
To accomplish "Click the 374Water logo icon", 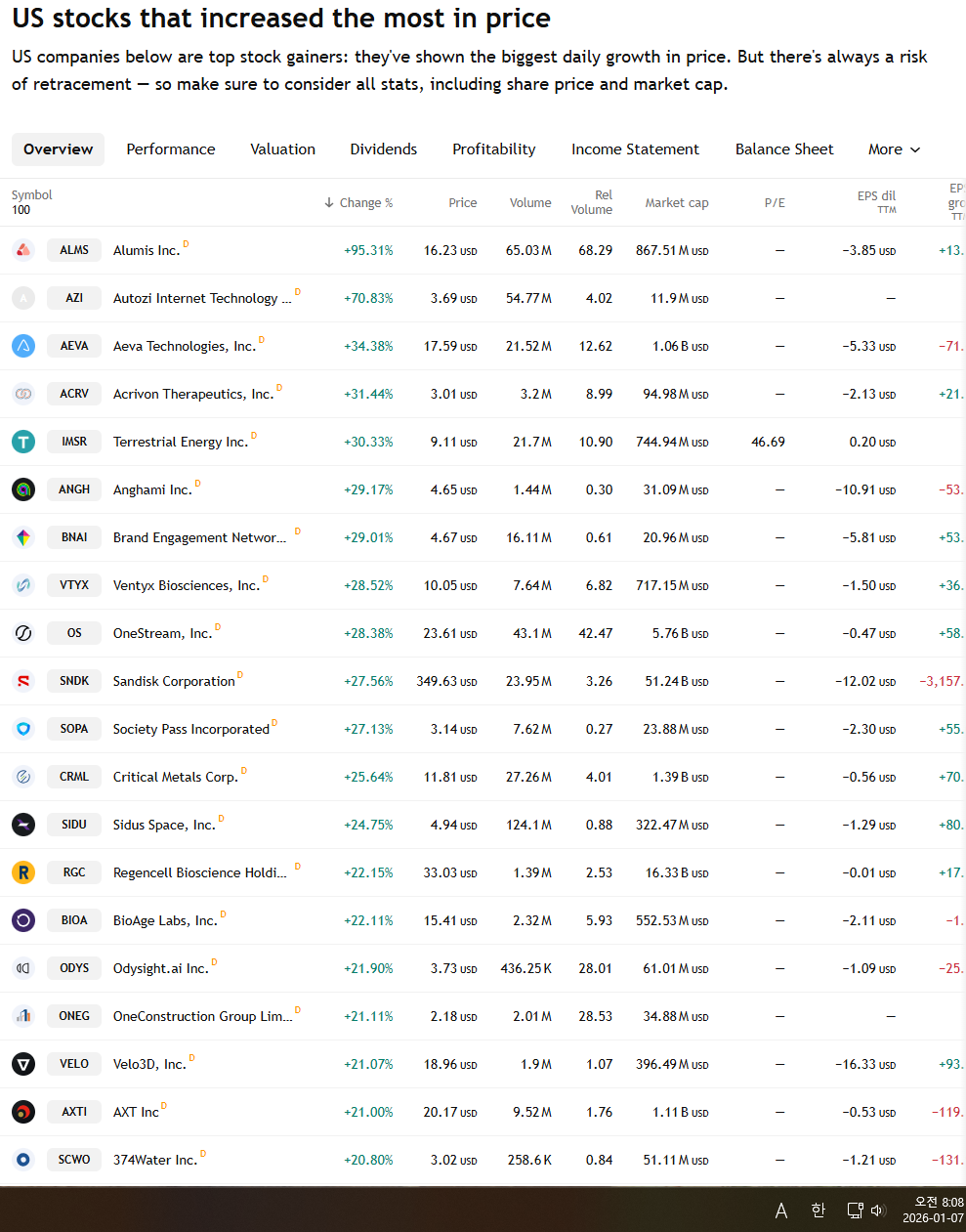I will point(23,1160).
